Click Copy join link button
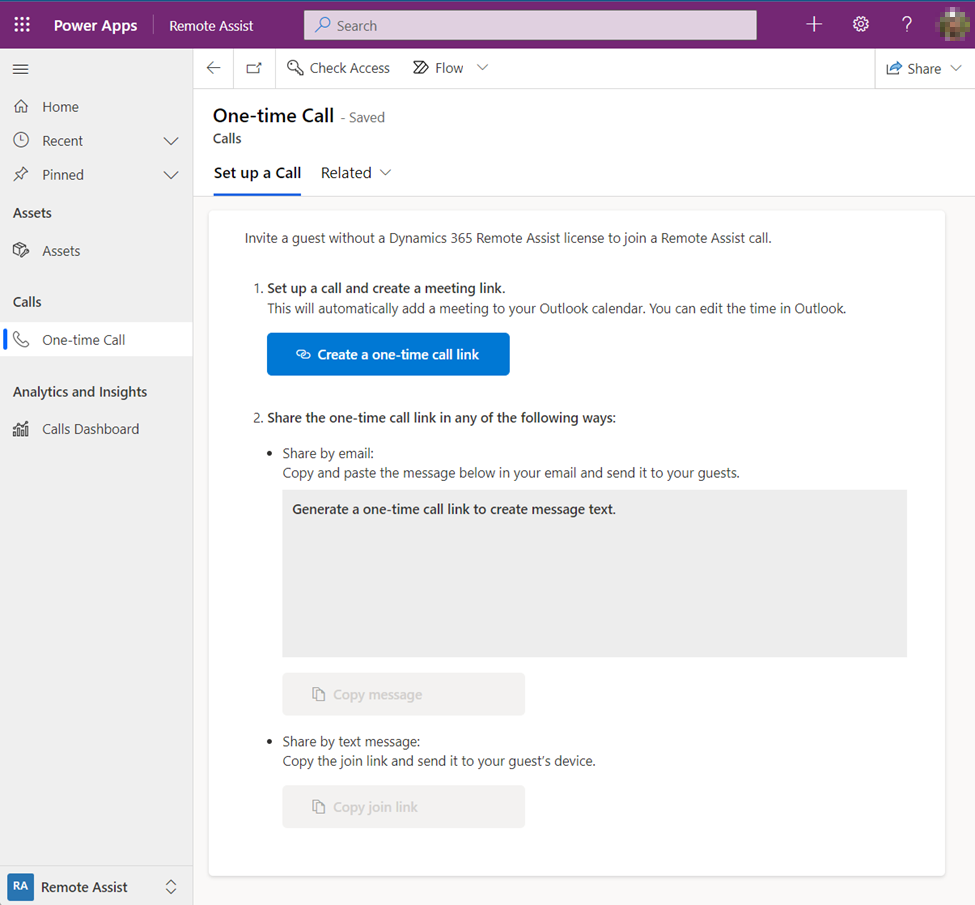 pos(404,807)
